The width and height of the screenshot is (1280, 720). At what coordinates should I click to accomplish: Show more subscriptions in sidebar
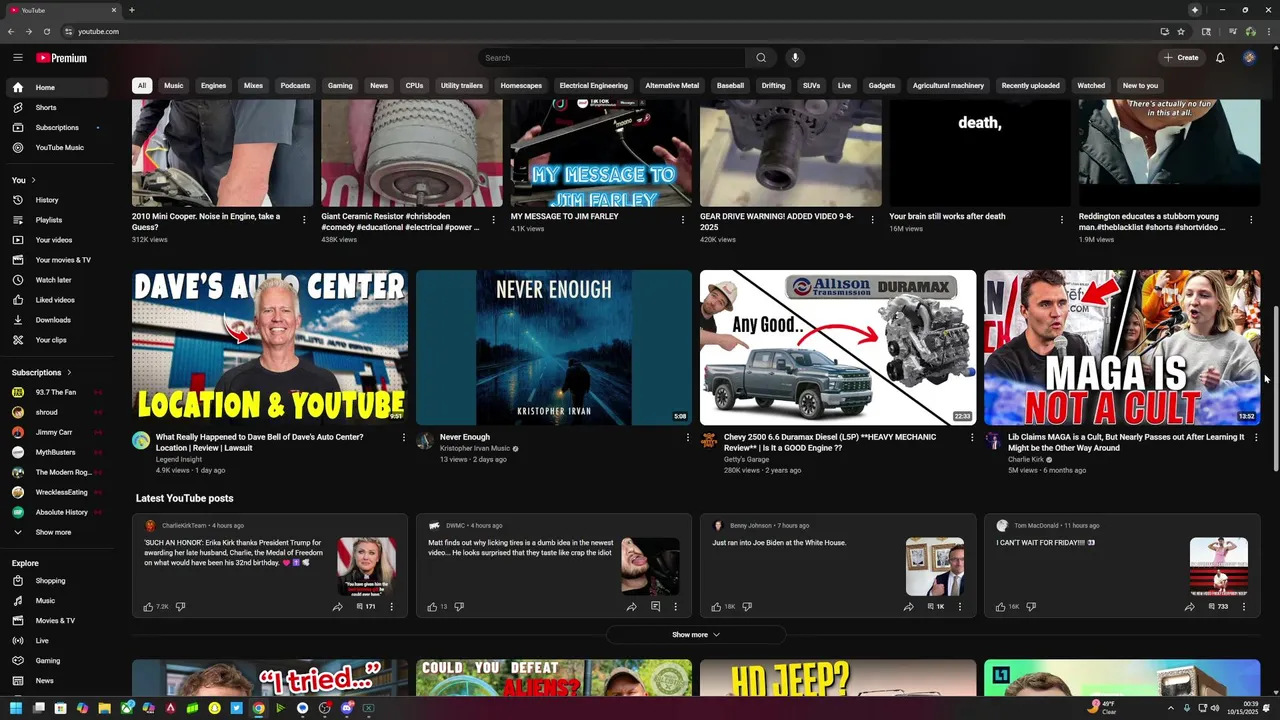tap(55, 532)
